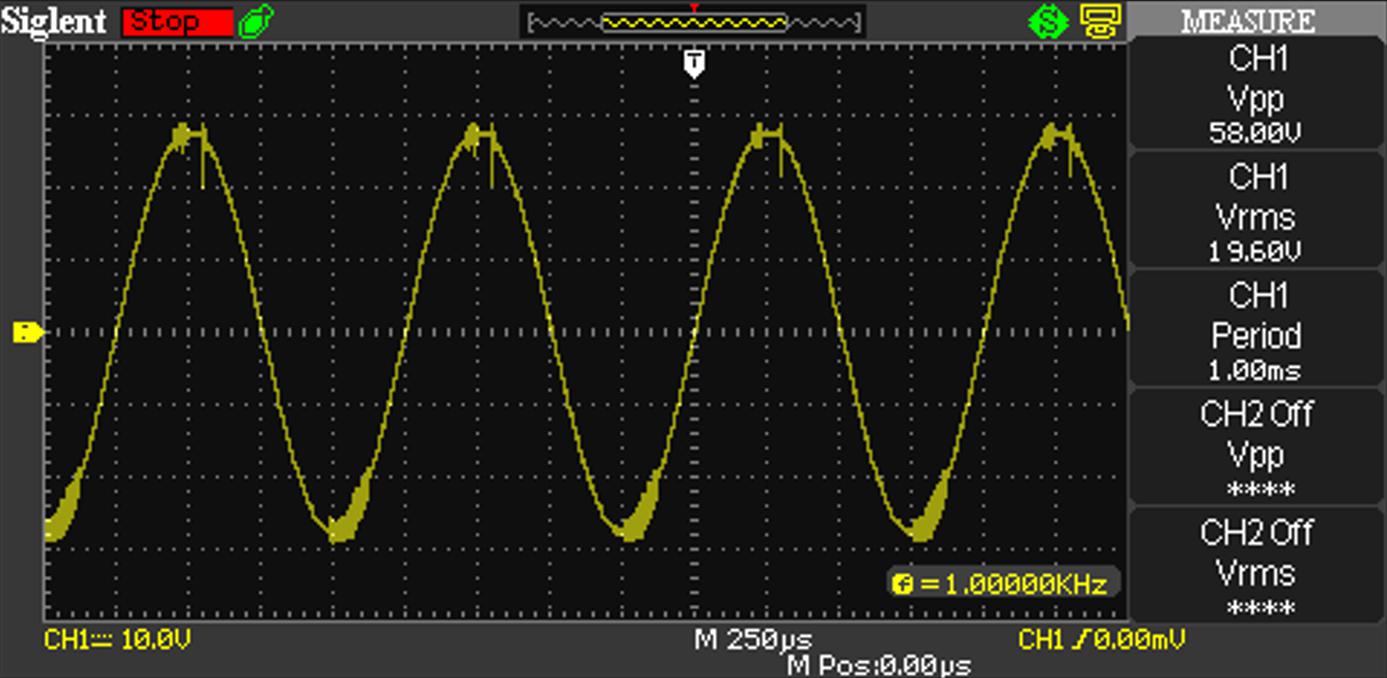Click the green S status icon
Viewport: 1387px width, 678px height.
tap(1048, 21)
